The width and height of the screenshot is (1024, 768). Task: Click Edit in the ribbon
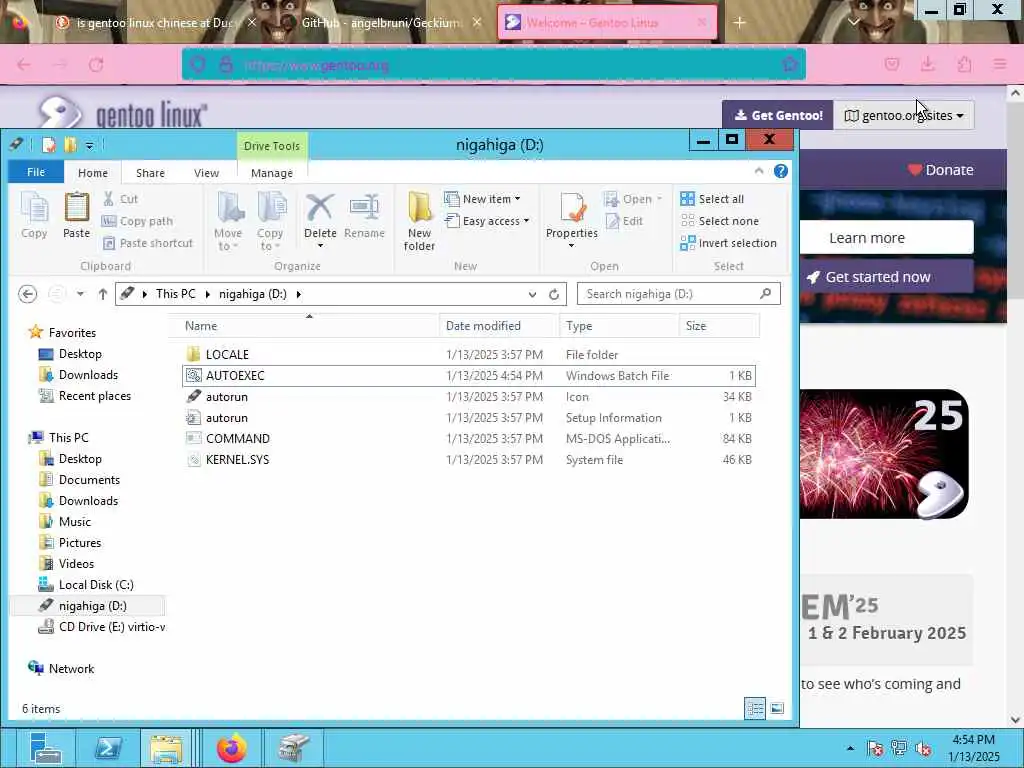tap(624, 221)
